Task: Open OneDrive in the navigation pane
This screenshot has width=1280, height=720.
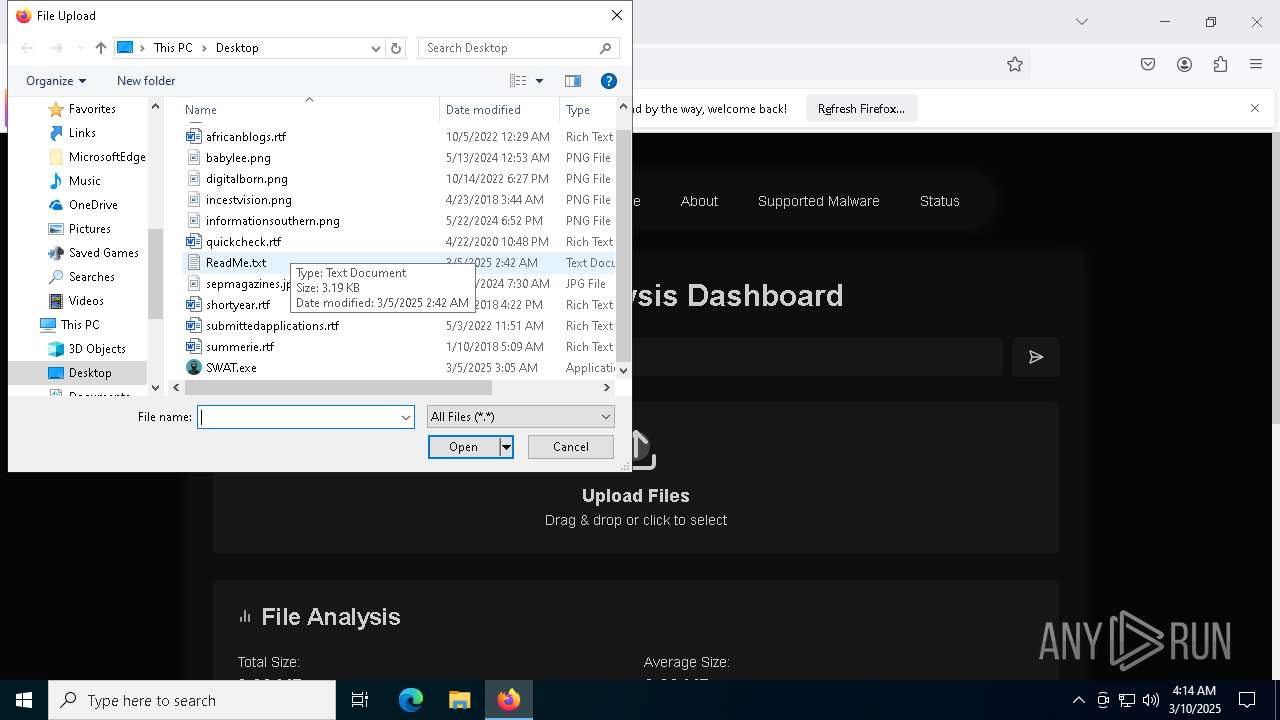Action: 93,205
